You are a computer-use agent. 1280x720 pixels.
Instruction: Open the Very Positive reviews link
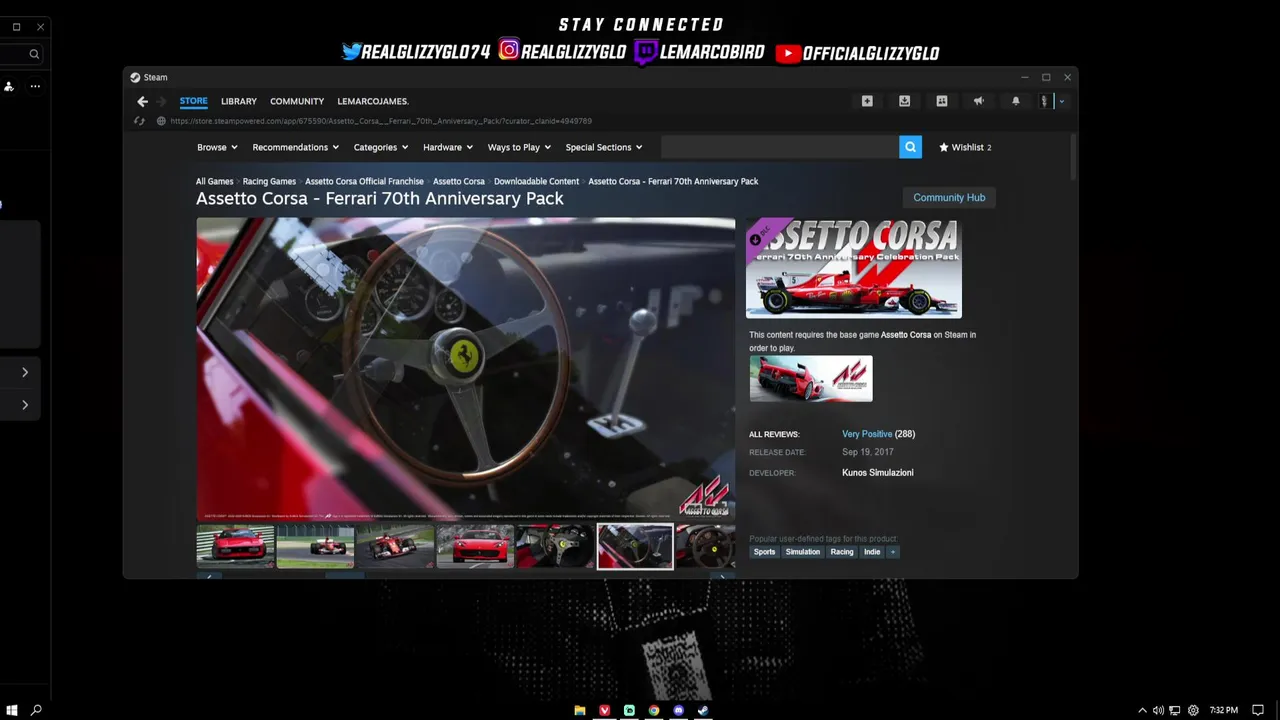coord(867,434)
